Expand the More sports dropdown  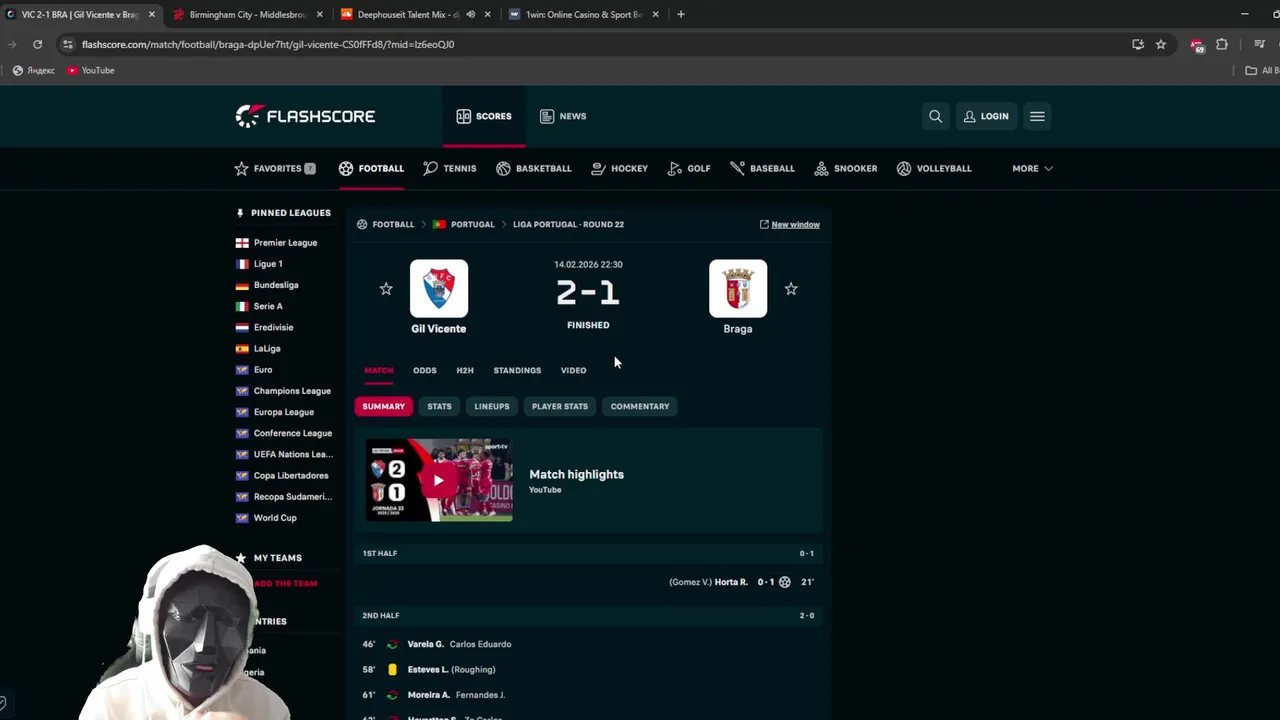click(x=1032, y=168)
